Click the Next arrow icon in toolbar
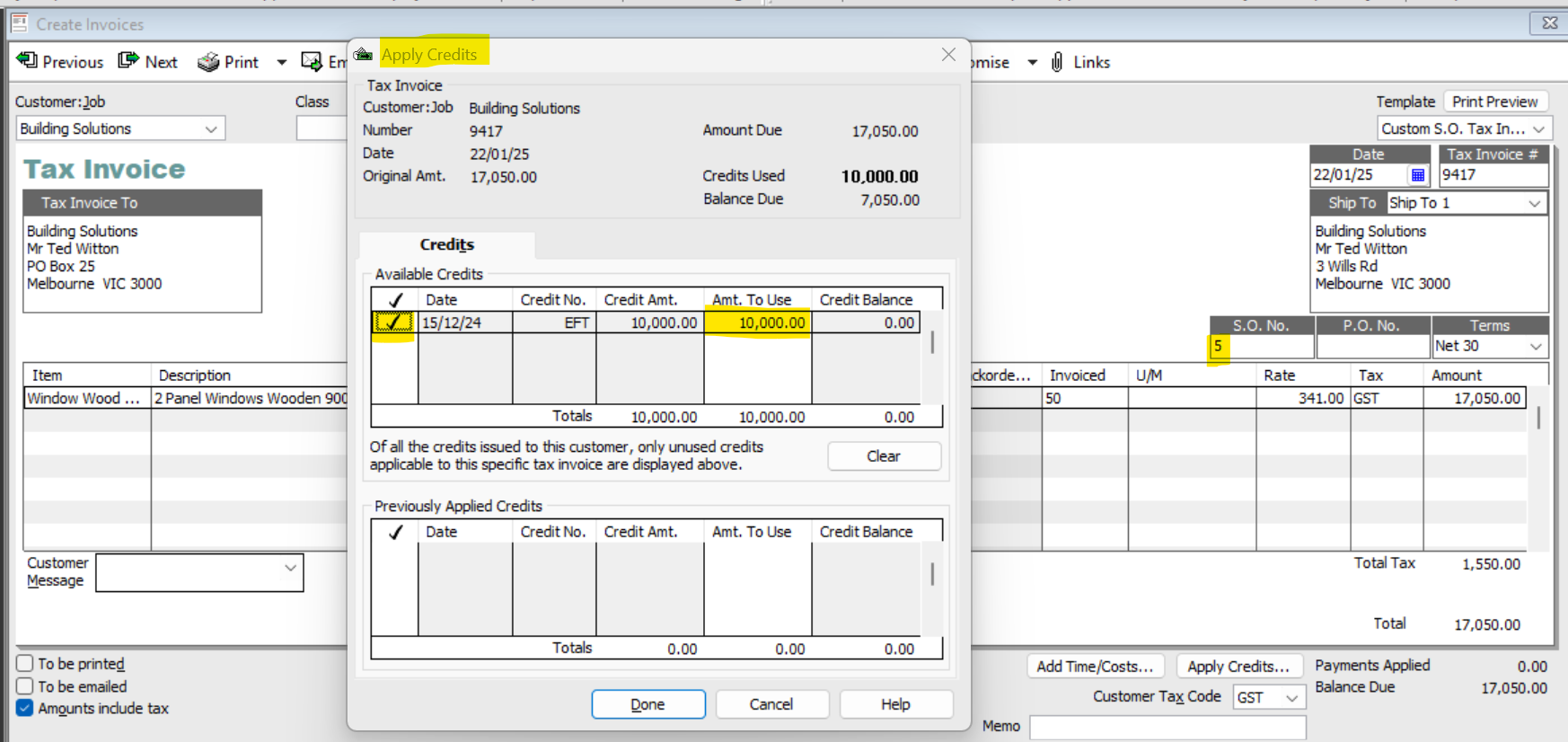 pyautogui.click(x=128, y=61)
